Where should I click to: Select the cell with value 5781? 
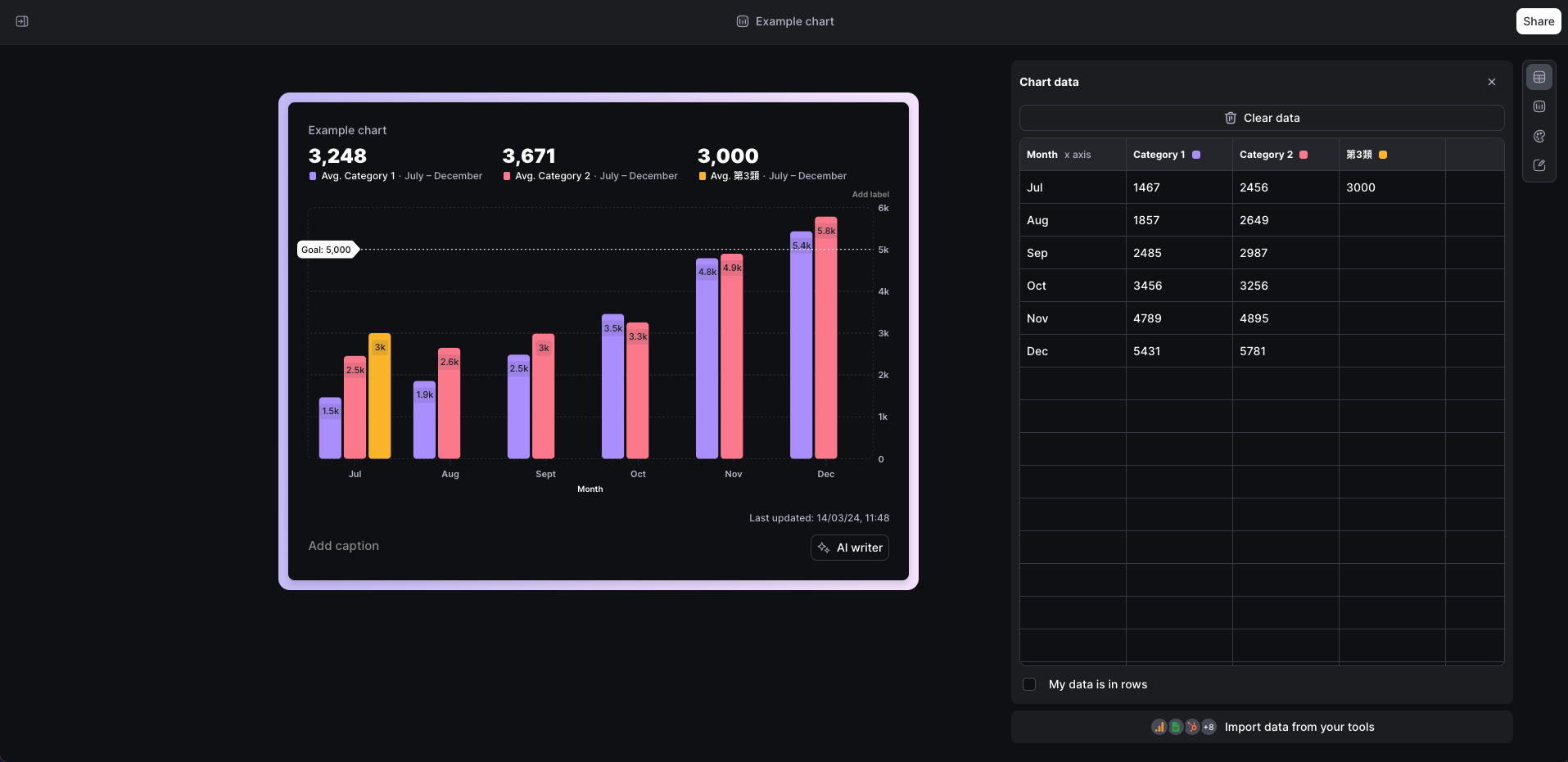tap(1286, 351)
